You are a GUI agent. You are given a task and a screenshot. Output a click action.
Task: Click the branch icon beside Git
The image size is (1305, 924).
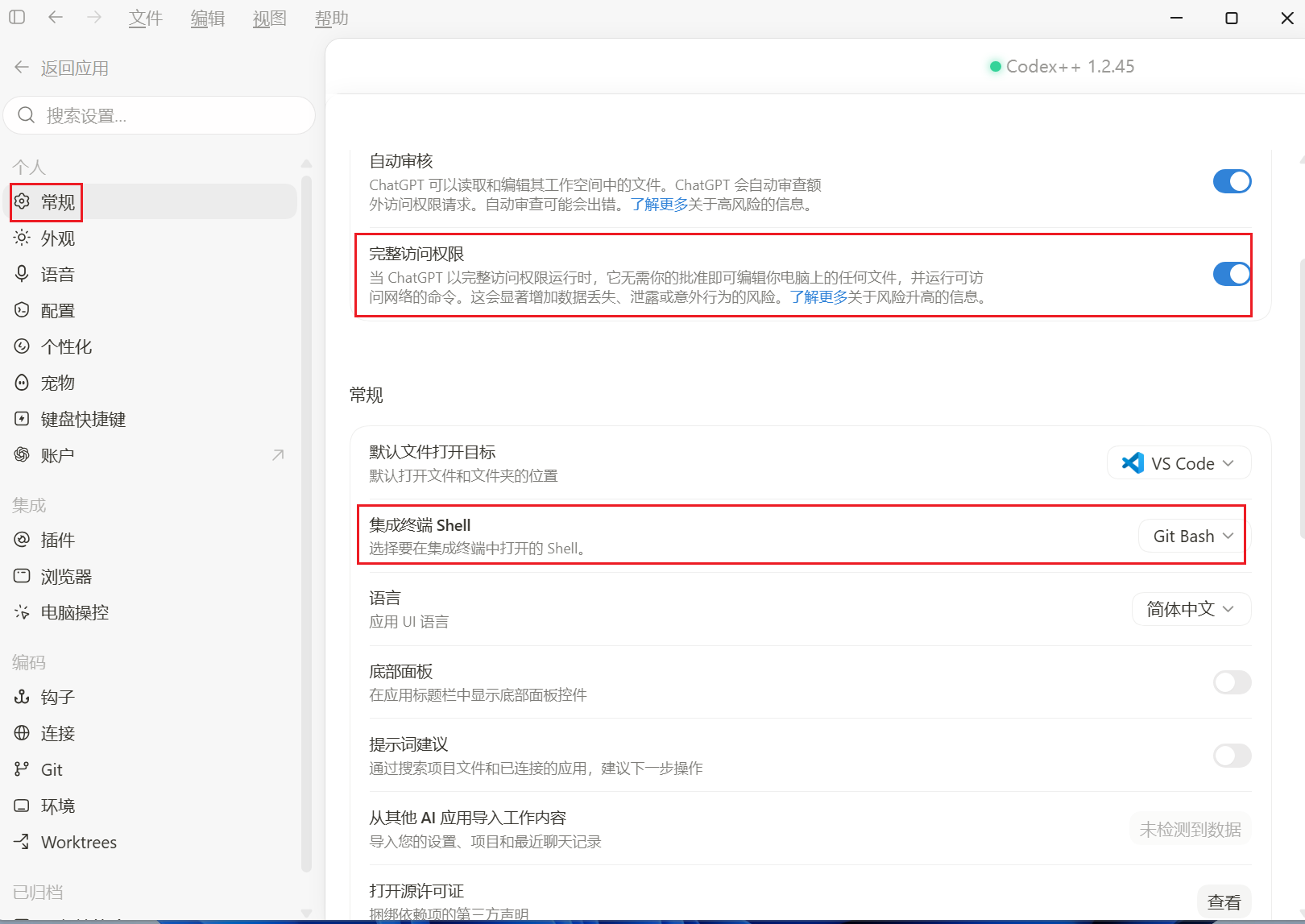coord(22,769)
